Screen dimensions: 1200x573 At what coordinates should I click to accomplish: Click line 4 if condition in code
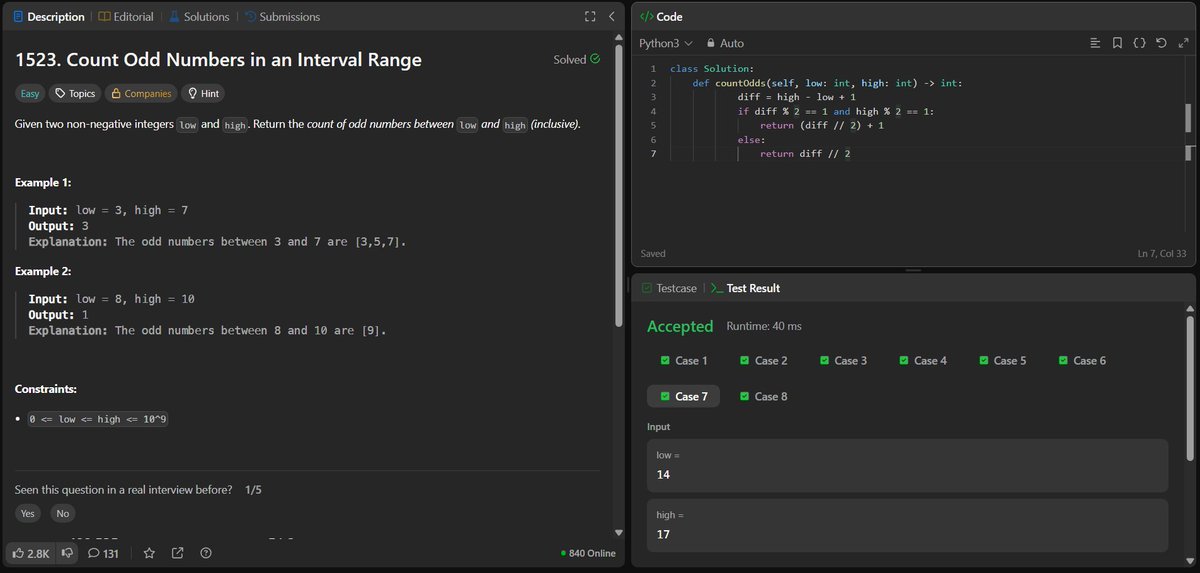[836, 111]
